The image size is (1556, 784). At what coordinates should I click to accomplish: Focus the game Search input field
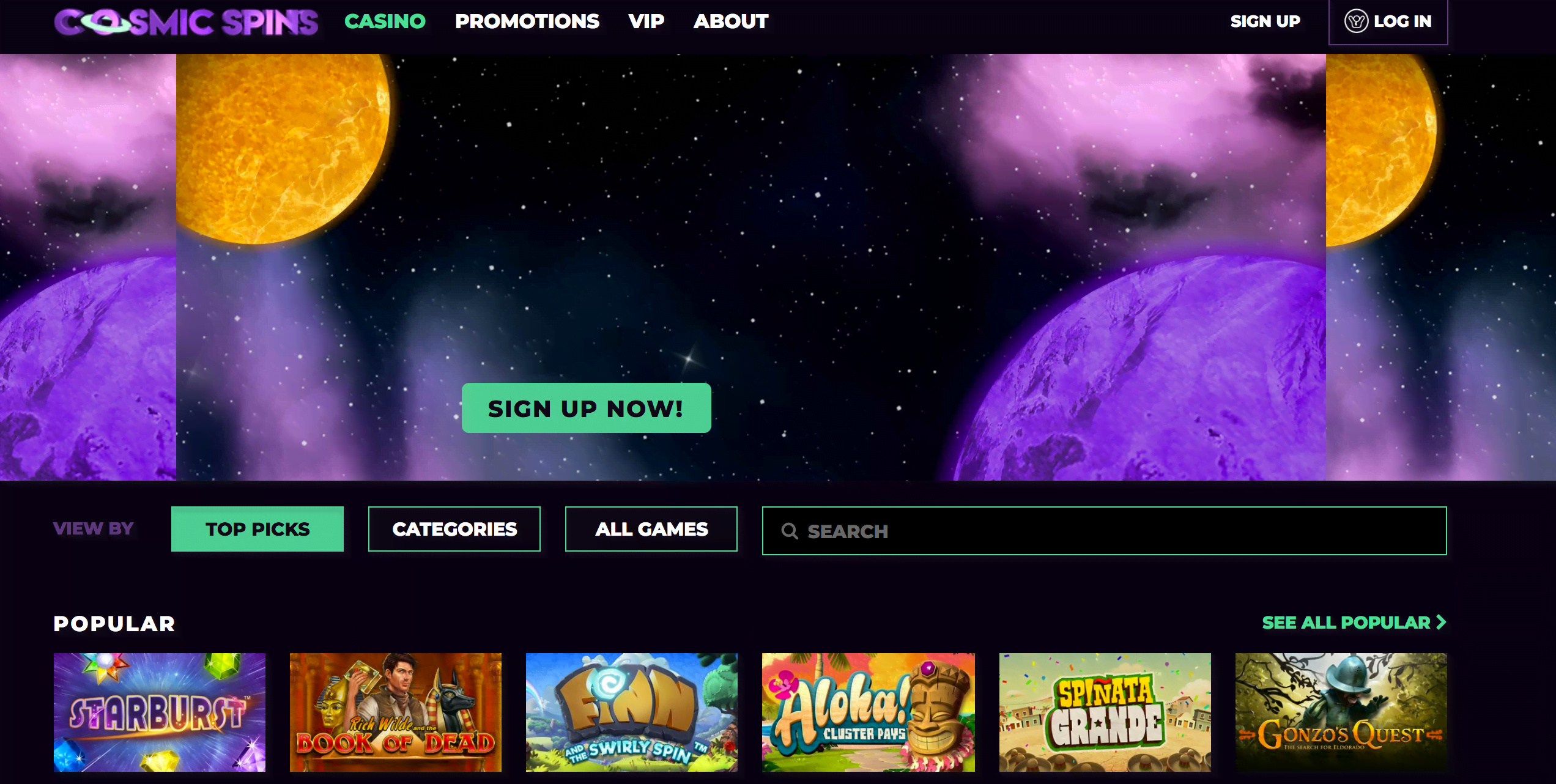click(x=1105, y=531)
